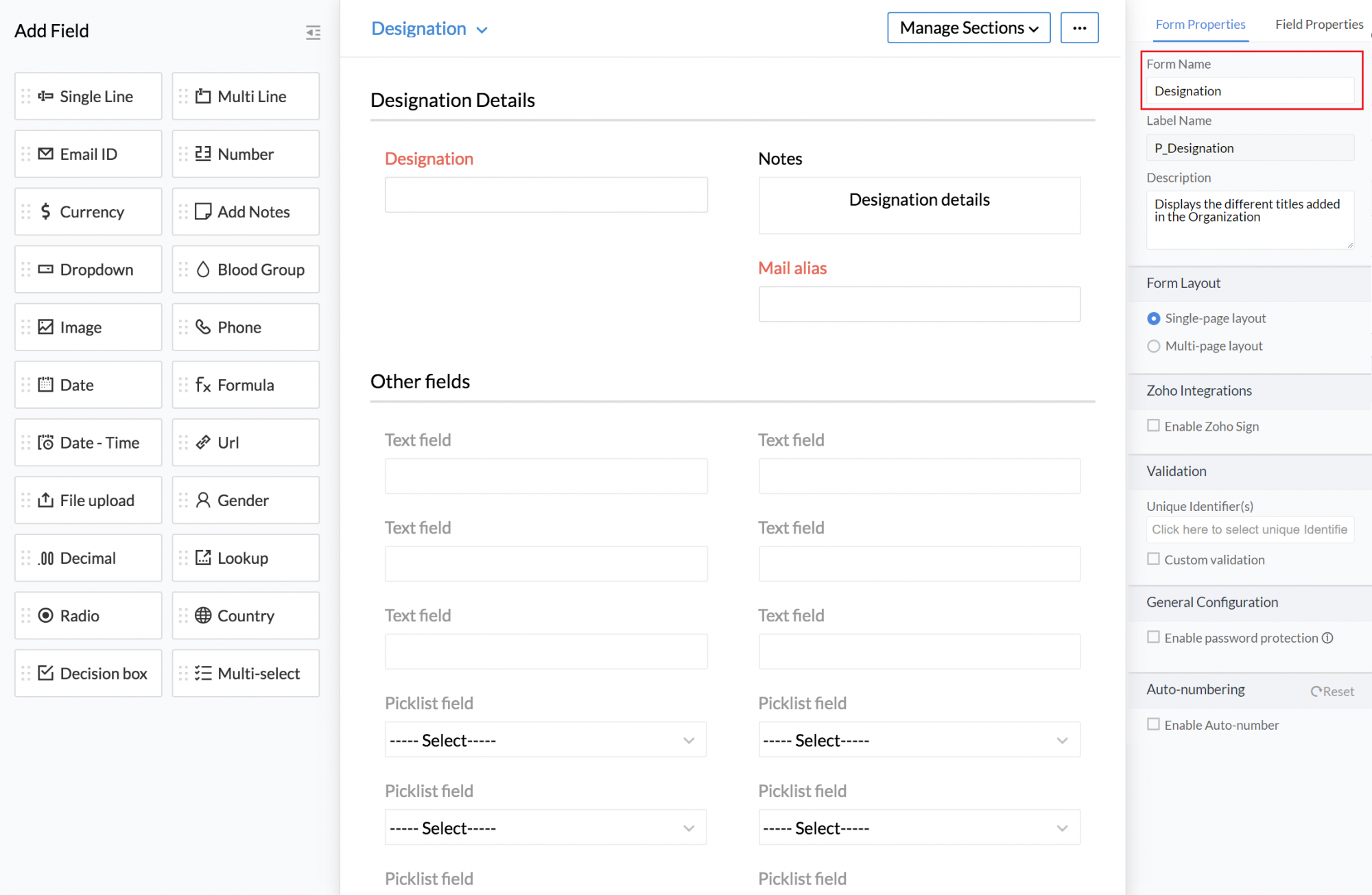Select Multi-page layout option
Image resolution: width=1372 pixels, height=895 pixels.
pyautogui.click(x=1154, y=346)
